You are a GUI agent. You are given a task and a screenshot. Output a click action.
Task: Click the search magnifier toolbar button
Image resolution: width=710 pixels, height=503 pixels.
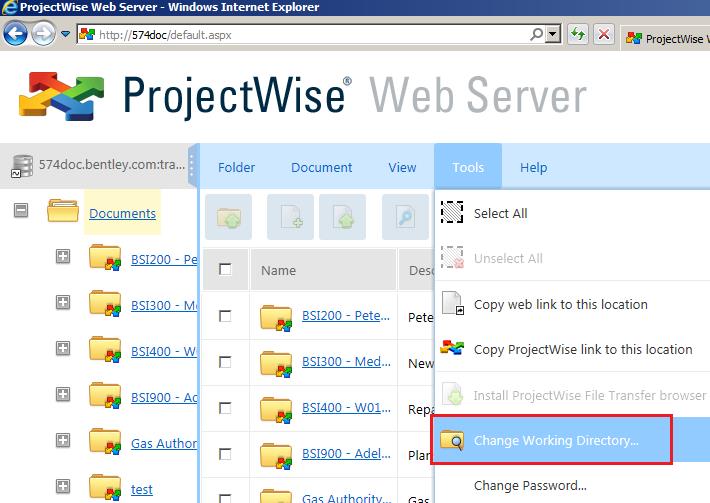pyautogui.click(x=405, y=217)
